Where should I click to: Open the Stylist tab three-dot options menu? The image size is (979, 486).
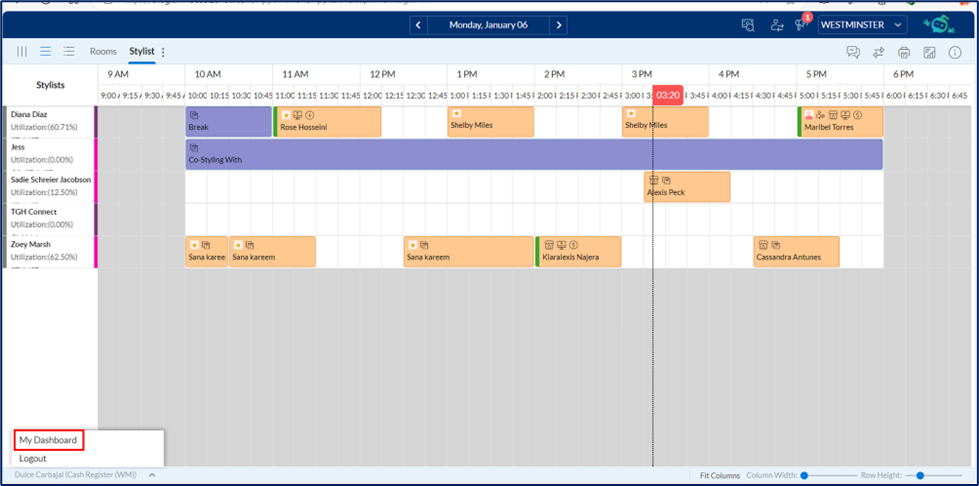click(164, 52)
